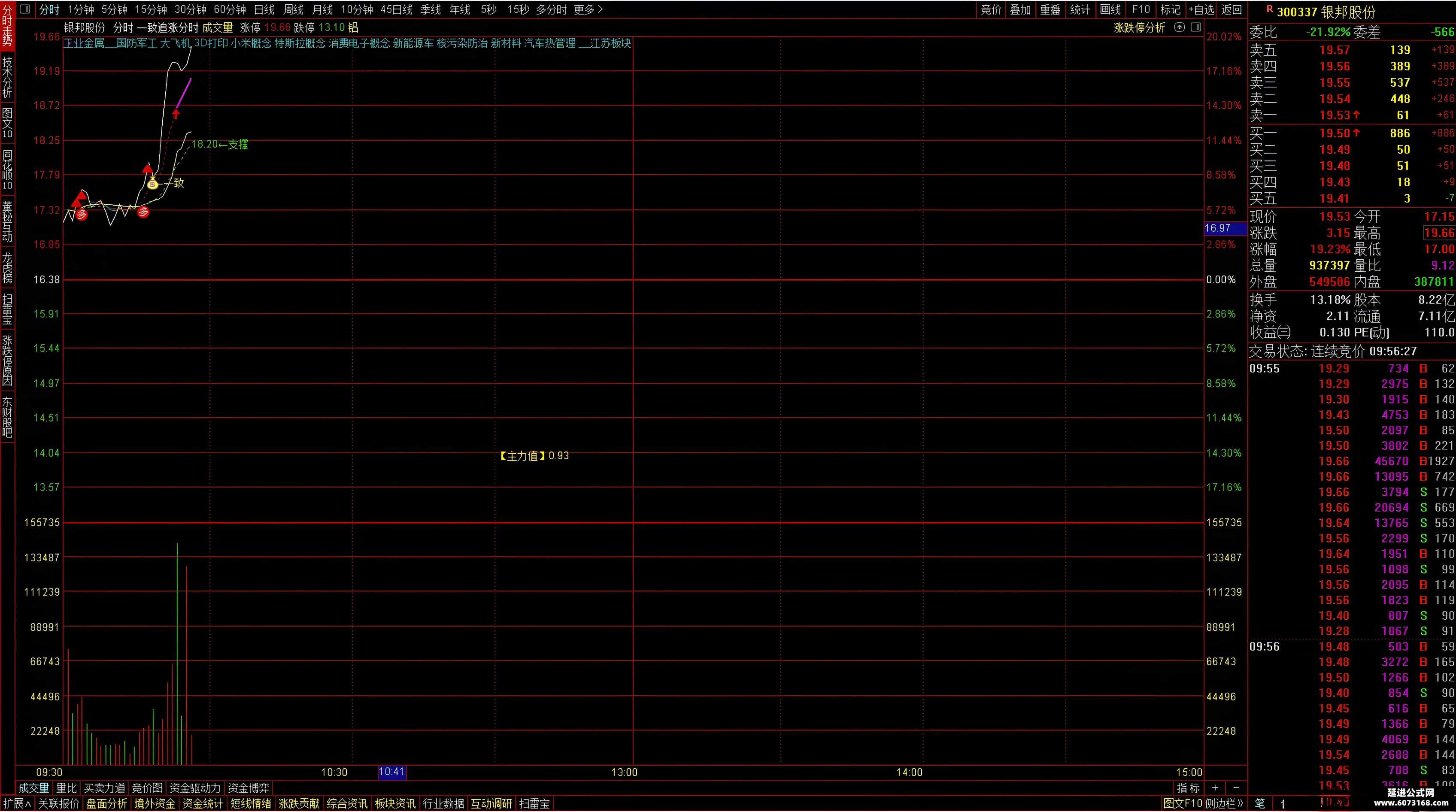Image resolution: width=1456 pixels, height=812 pixels.
Task: Click the 一致 money bag signal marker
Action: 152,182
